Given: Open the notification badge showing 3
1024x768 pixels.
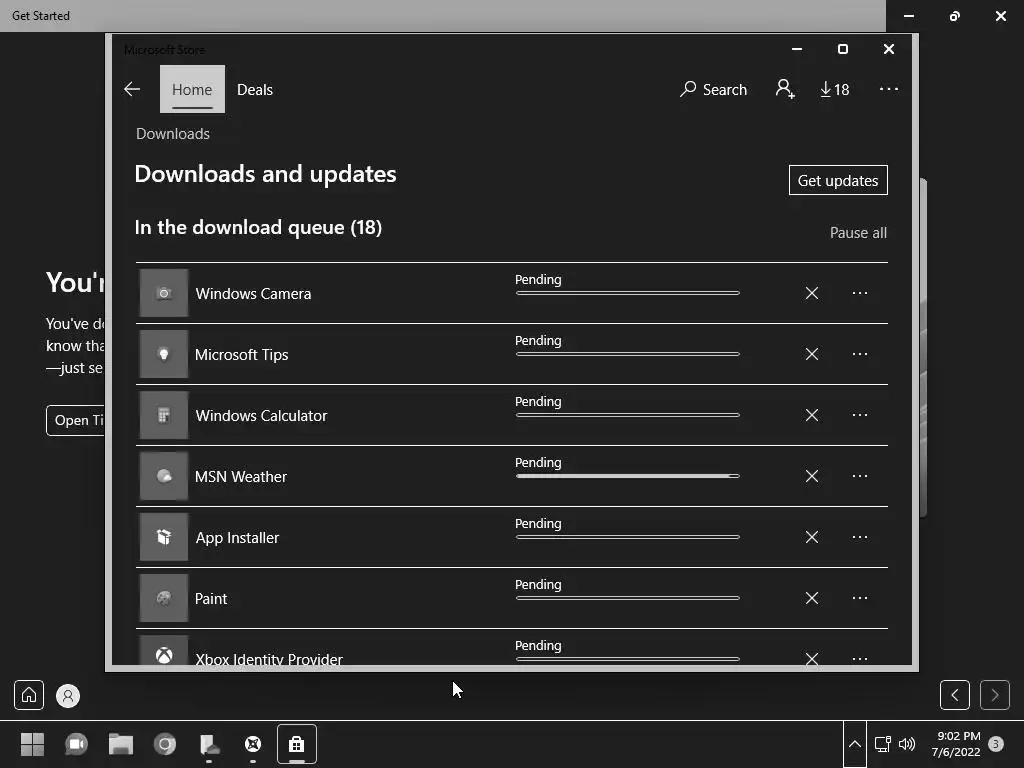Looking at the screenshot, I should coord(996,744).
